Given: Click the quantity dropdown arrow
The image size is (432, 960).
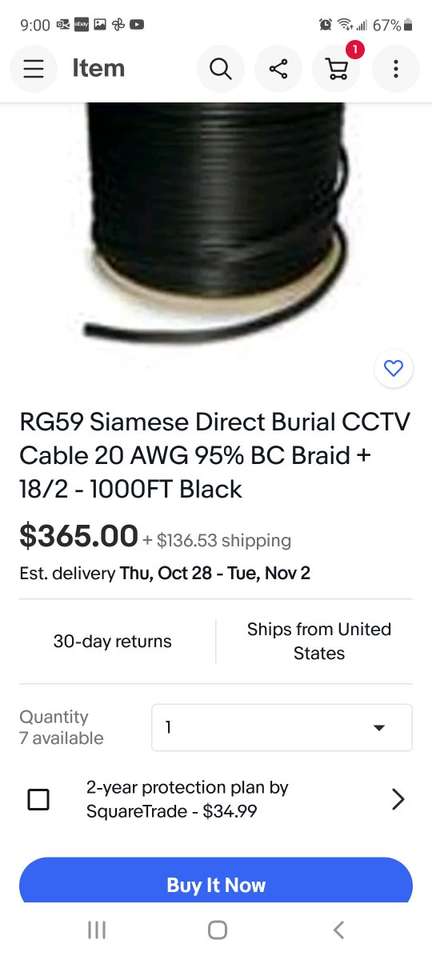Looking at the screenshot, I should click(379, 728).
